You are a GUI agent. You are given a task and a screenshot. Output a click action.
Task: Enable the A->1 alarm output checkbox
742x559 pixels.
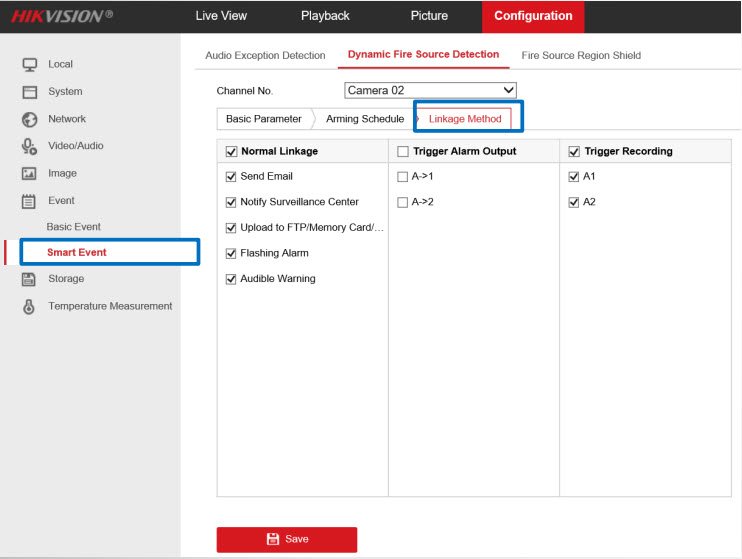(x=403, y=177)
